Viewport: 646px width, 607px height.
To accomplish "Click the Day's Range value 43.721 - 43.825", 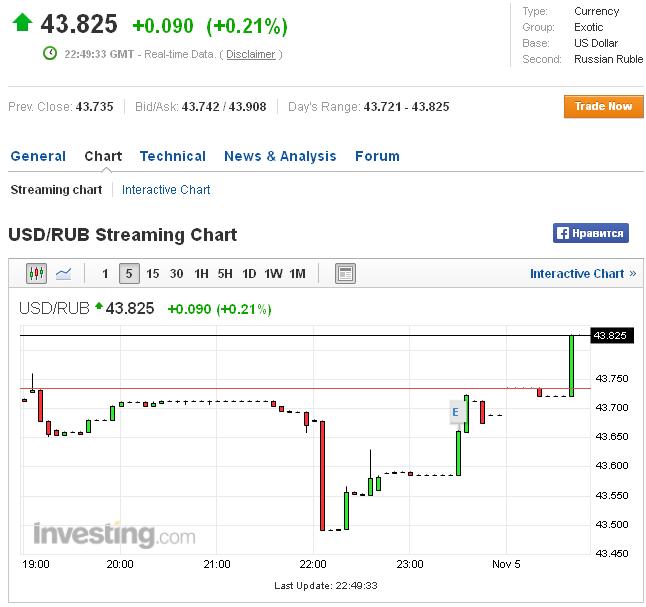I will click(406, 107).
